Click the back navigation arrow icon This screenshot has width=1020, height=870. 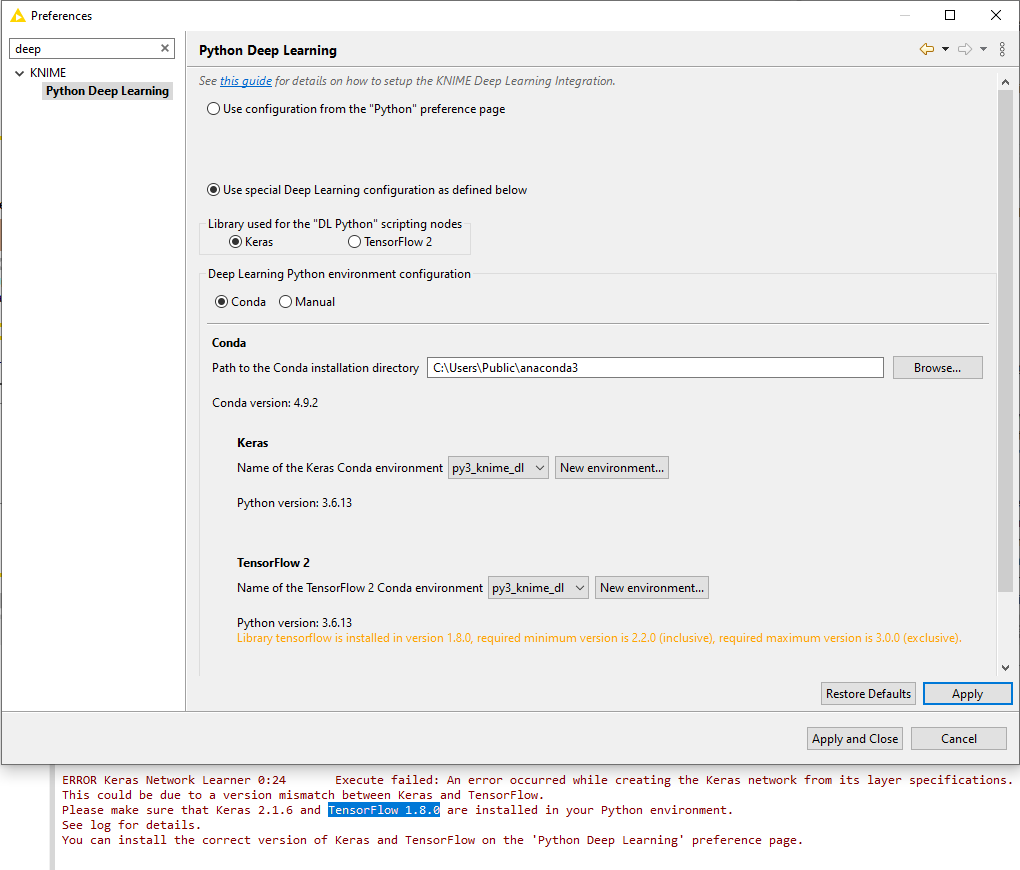coord(926,49)
